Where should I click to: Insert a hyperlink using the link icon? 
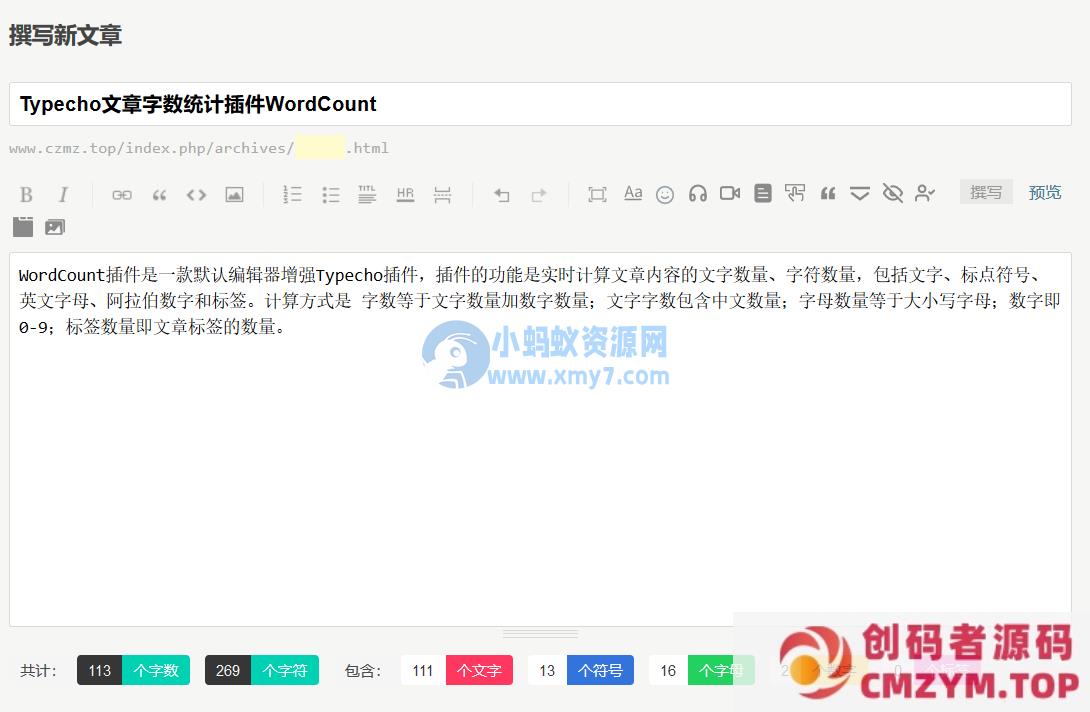tap(122, 194)
